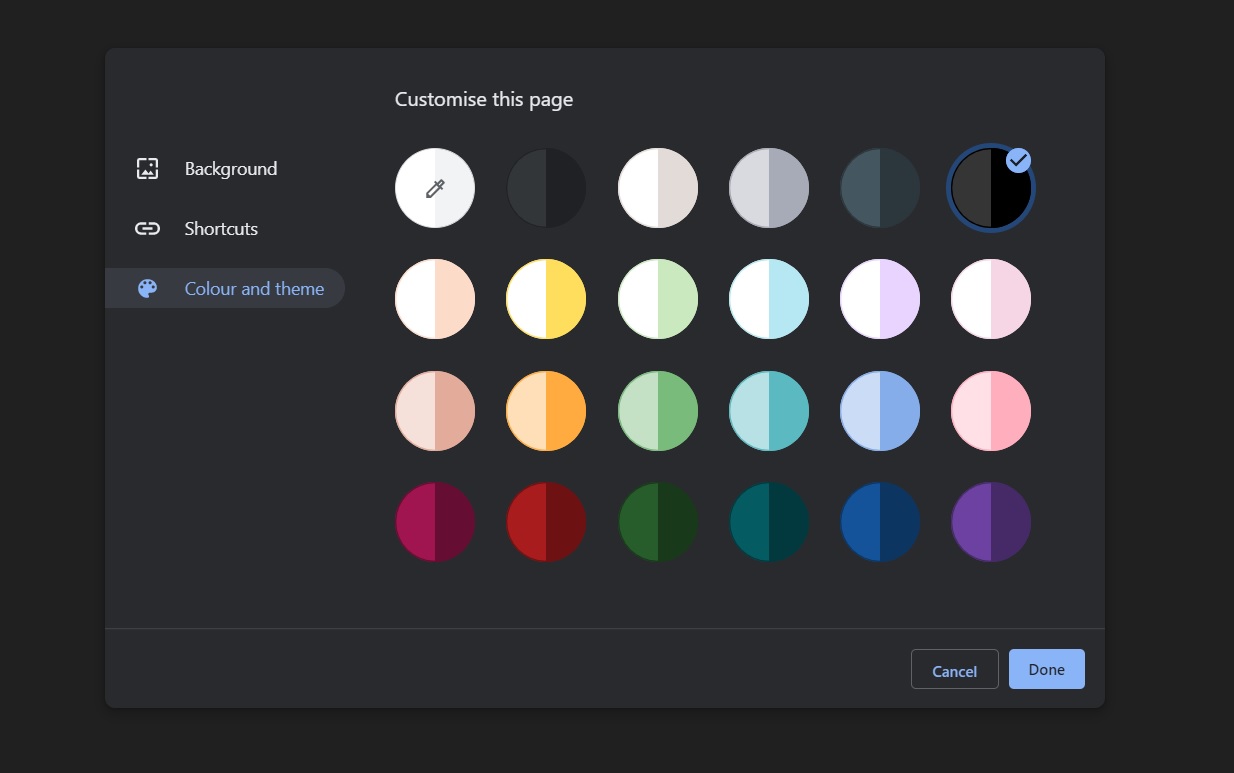Select the medium green colour swatch

pos(658,411)
